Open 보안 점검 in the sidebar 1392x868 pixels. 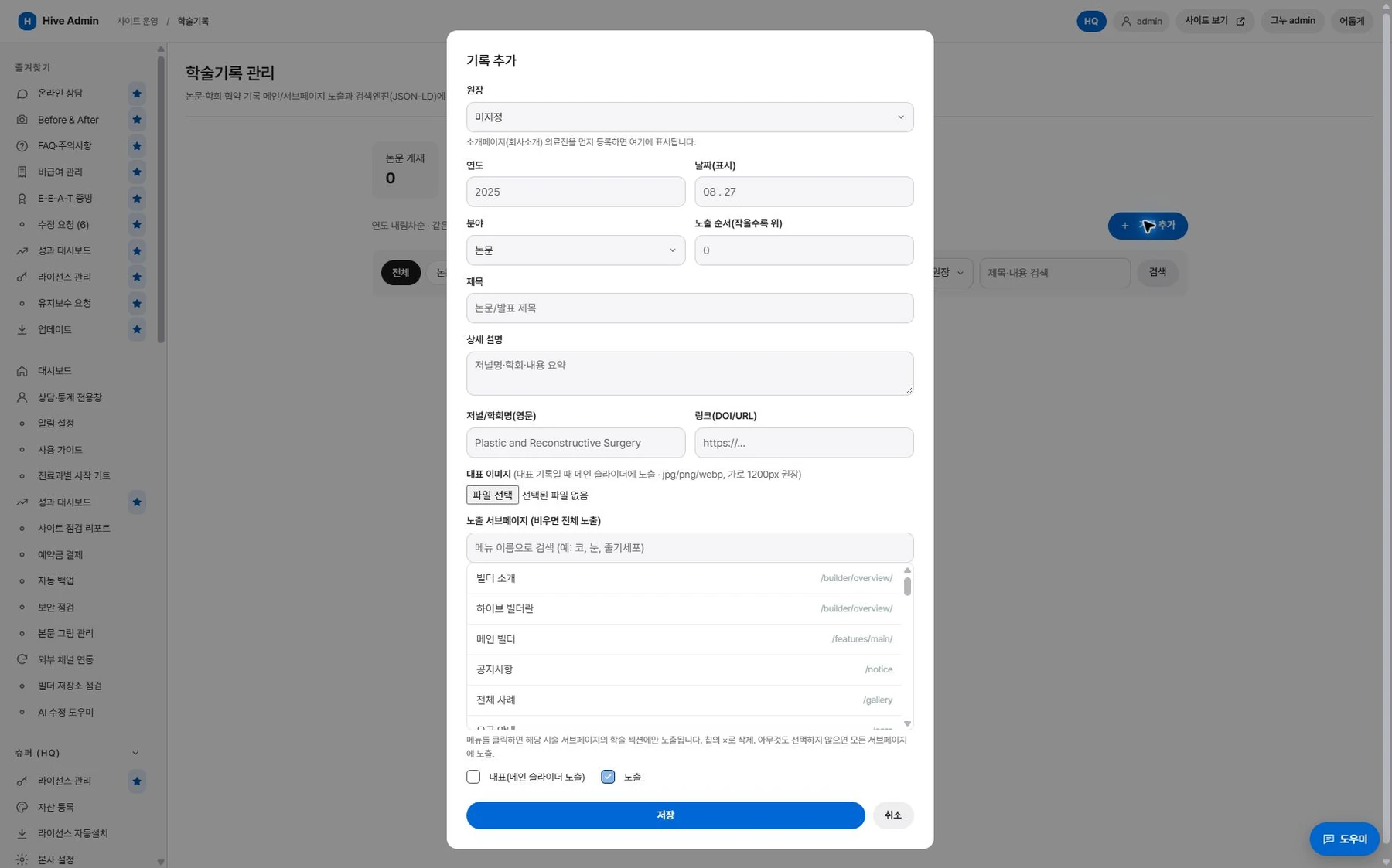[56, 608]
